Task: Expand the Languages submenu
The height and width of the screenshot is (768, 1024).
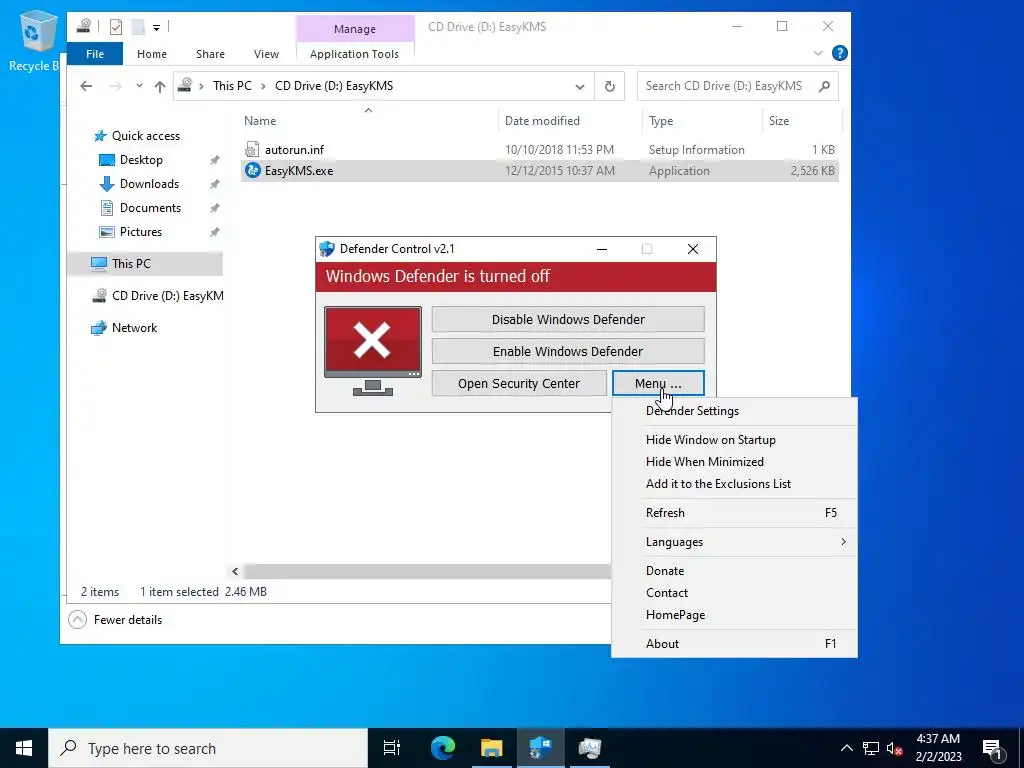Action: tap(735, 542)
